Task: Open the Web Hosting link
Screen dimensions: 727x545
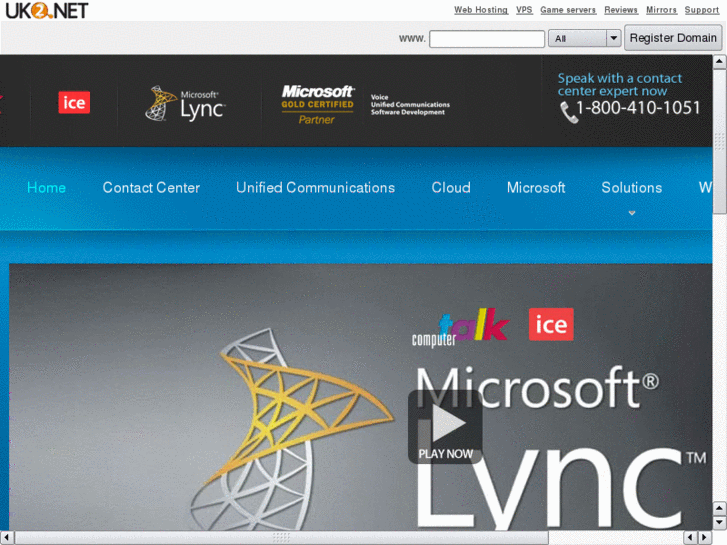Action: coord(481,10)
